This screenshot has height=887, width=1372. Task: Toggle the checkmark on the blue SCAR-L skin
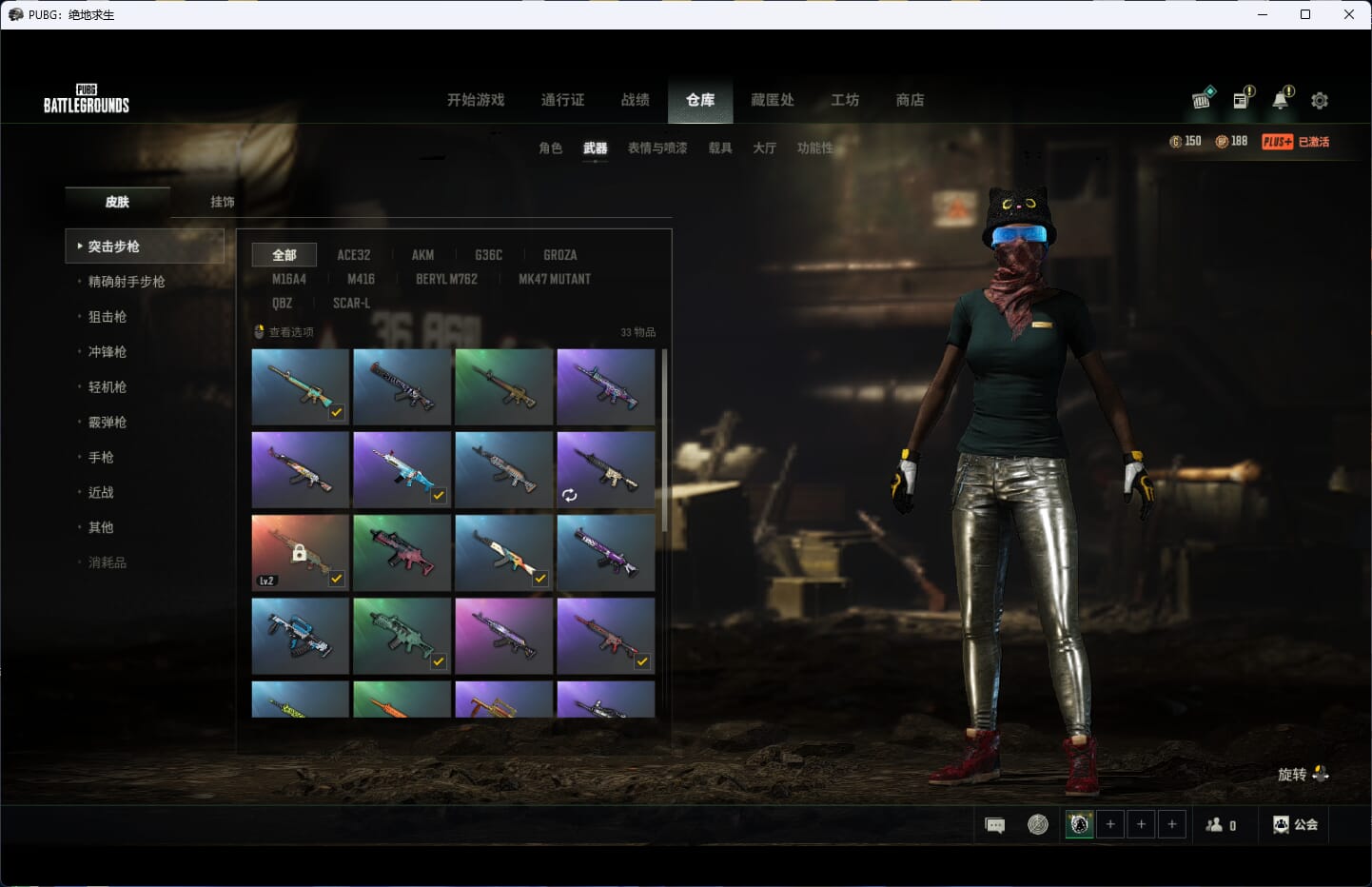[x=439, y=496]
